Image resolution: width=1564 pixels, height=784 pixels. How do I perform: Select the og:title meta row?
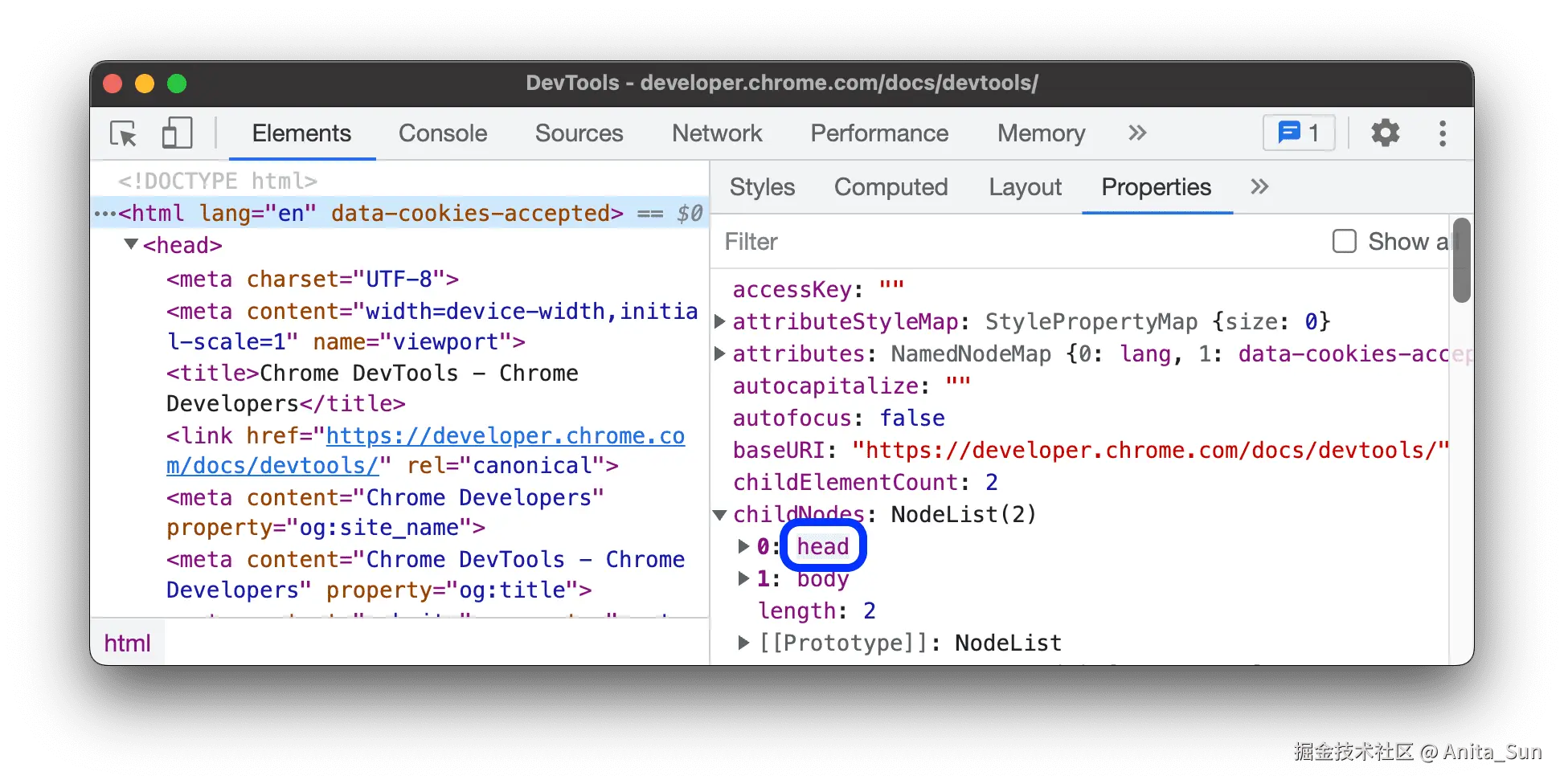coord(425,575)
